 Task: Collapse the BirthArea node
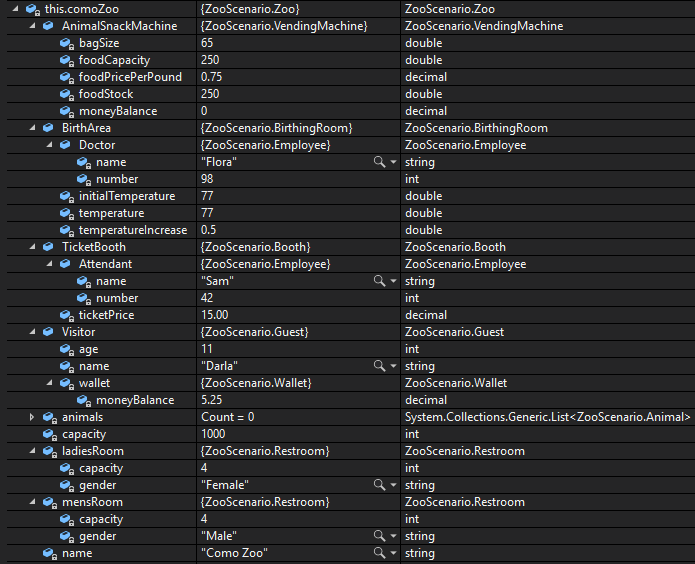[x=32, y=128]
